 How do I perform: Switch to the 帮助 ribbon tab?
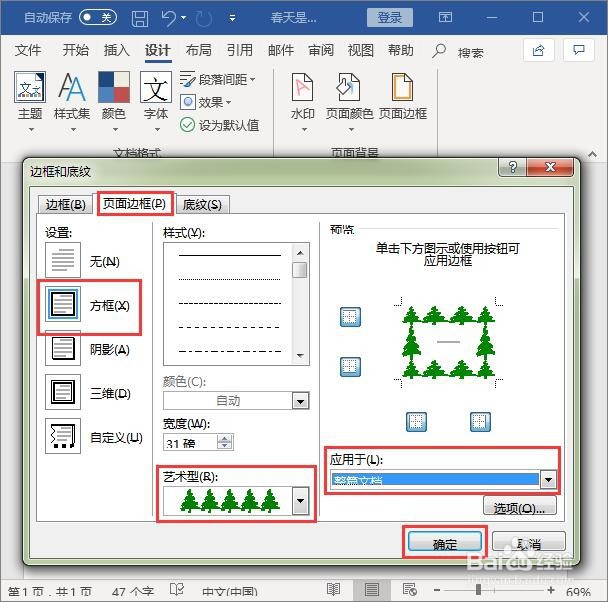pyautogui.click(x=401, y=50)
